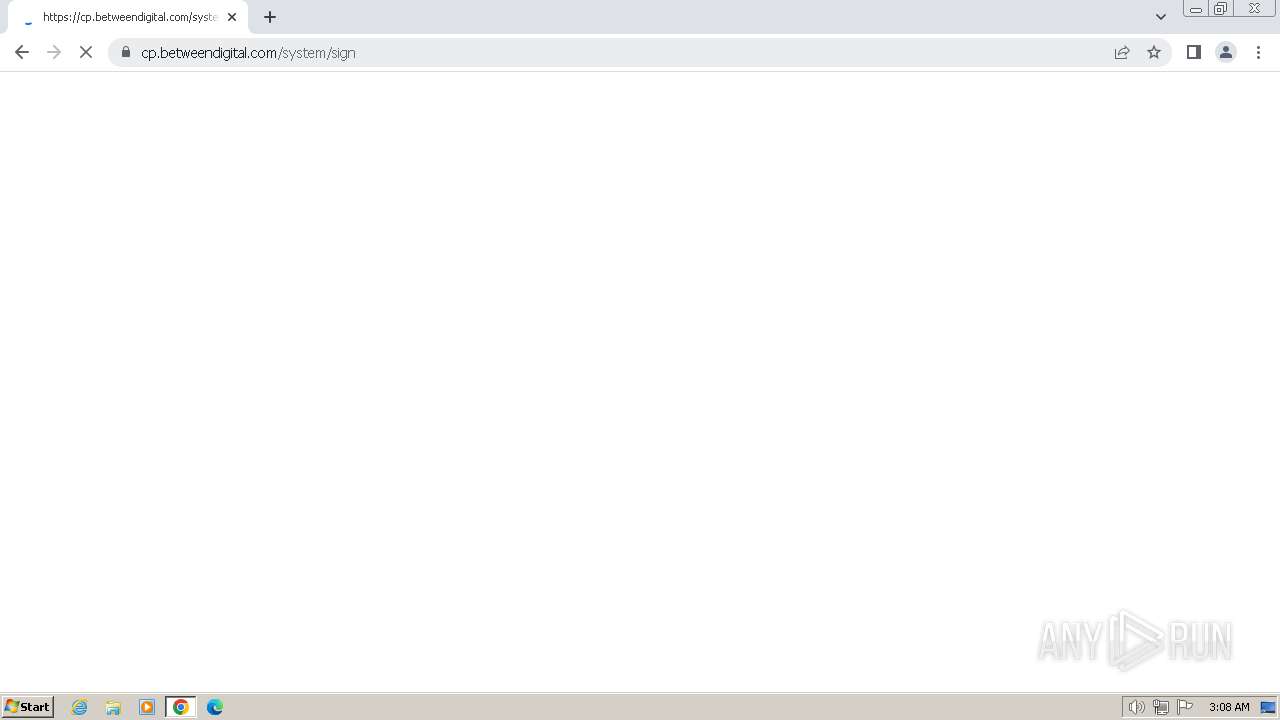
Task: Launch Microsoft Edge from the taskbar
Action: 215,707
